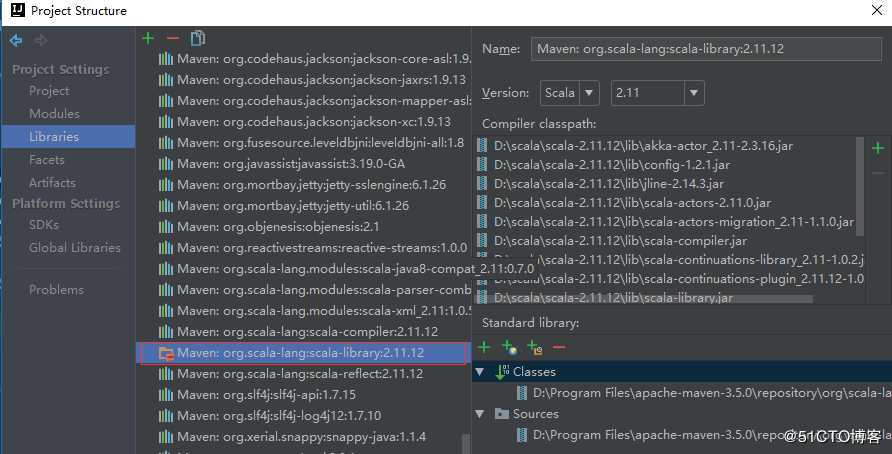Image resolution: width=892 pixels, height=454 pixels.
Task: Click the back navigation arrow
Action: pyautogui.click(x=16, y=40)
